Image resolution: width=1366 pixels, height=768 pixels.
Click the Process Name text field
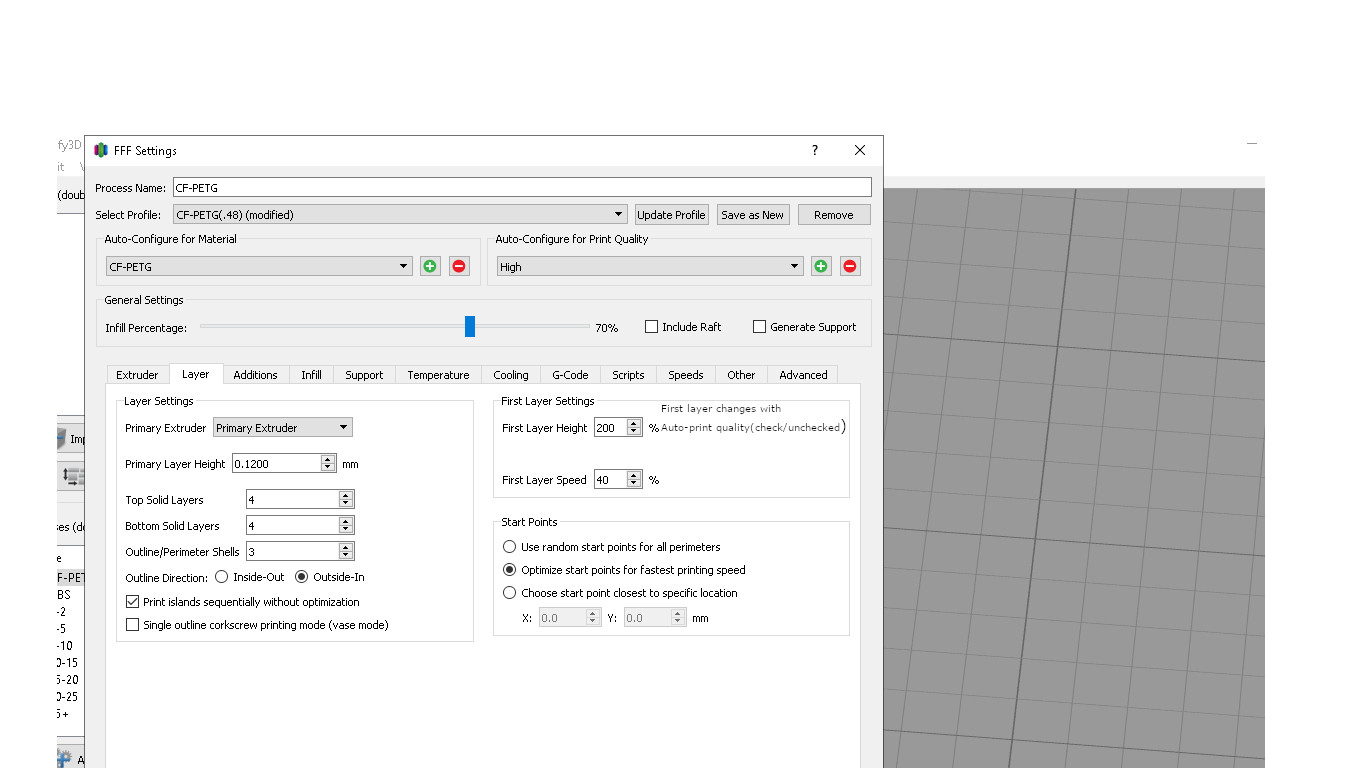coord(522,187)
